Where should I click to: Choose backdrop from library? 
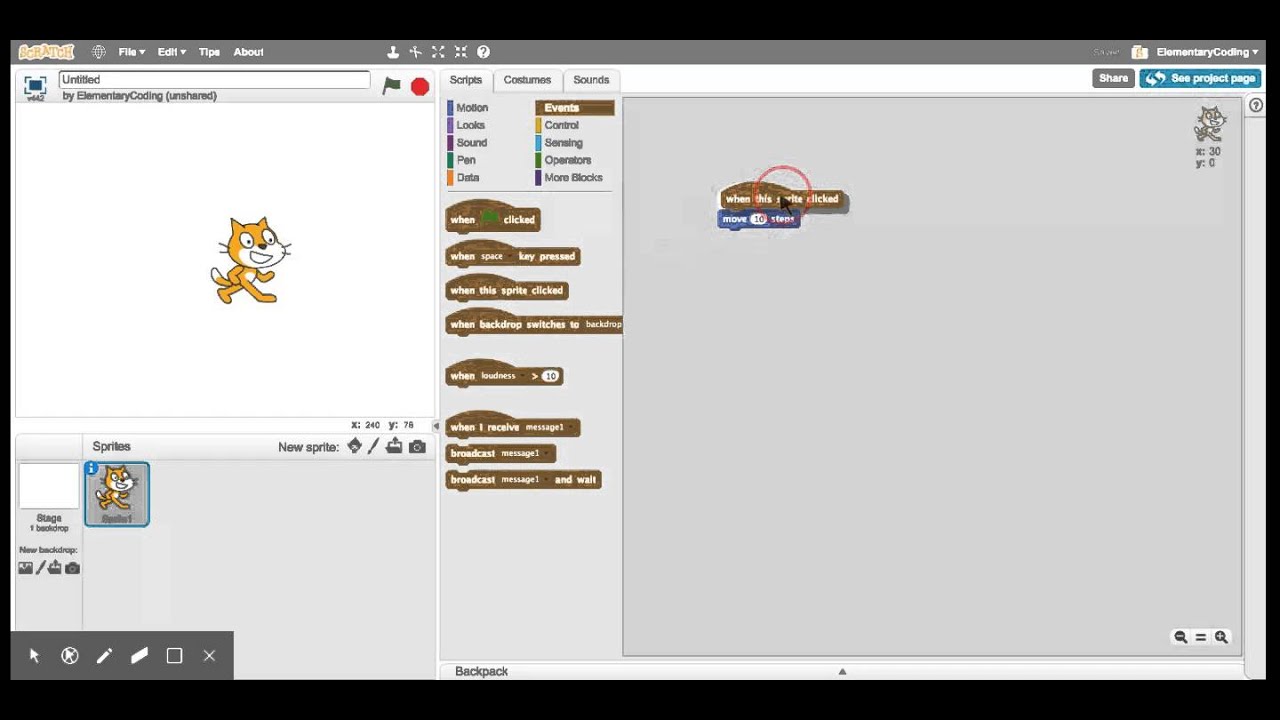25,568
